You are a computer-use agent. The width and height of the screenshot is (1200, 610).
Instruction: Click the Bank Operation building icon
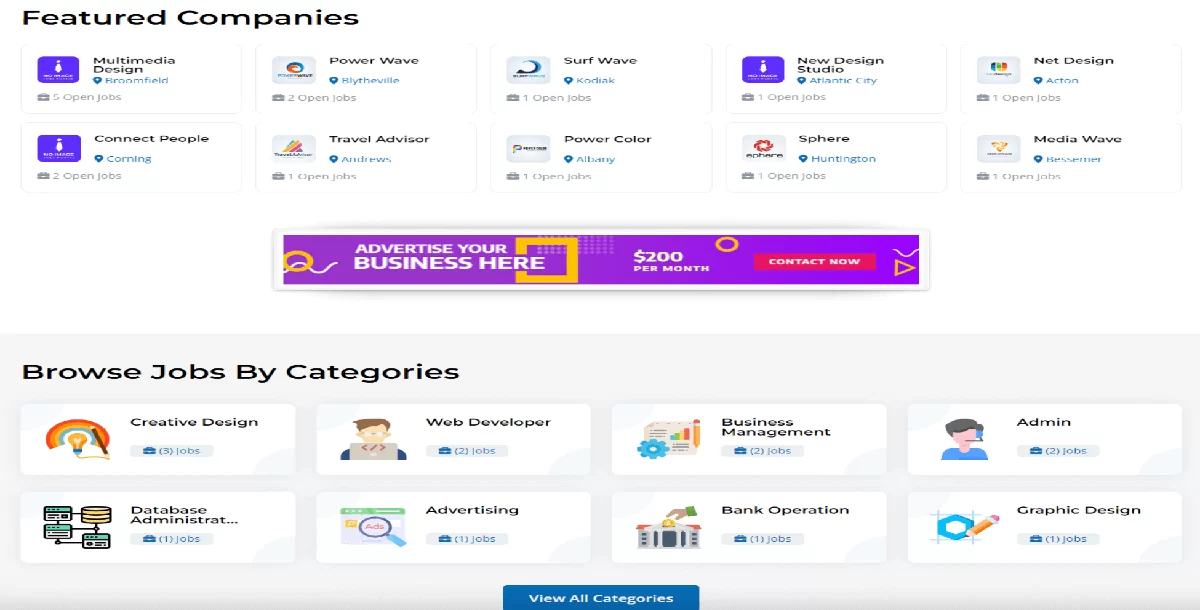pos(669,527)
